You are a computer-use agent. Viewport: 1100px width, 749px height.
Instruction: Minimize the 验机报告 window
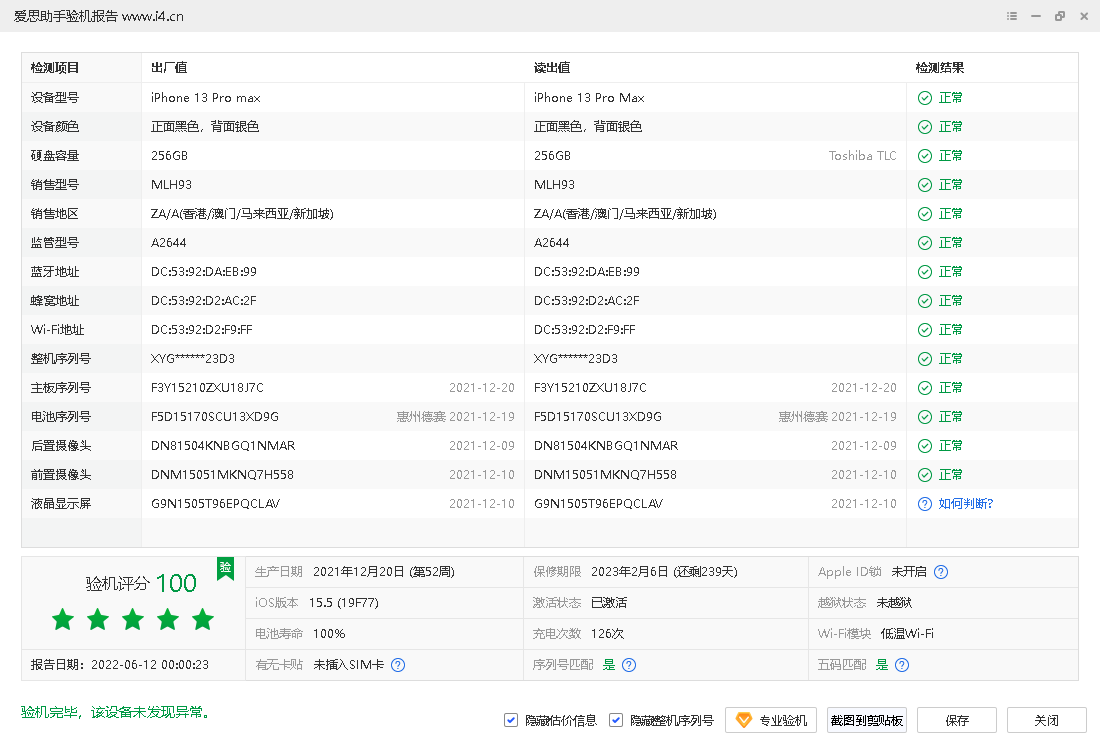click(x=1035, y=16)
